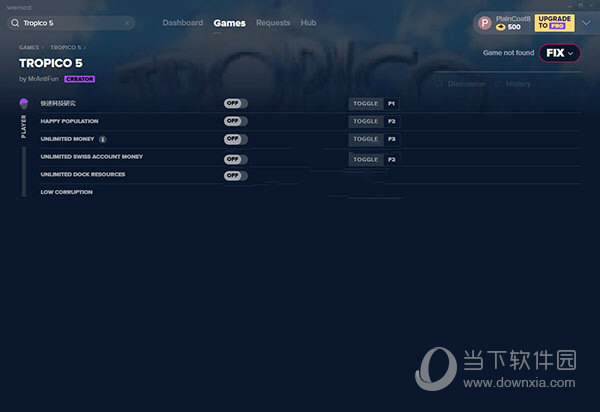This screenshot has width=600, height=412.
Task: Click the Unlimited Dock Resources label
Action: 83,174
